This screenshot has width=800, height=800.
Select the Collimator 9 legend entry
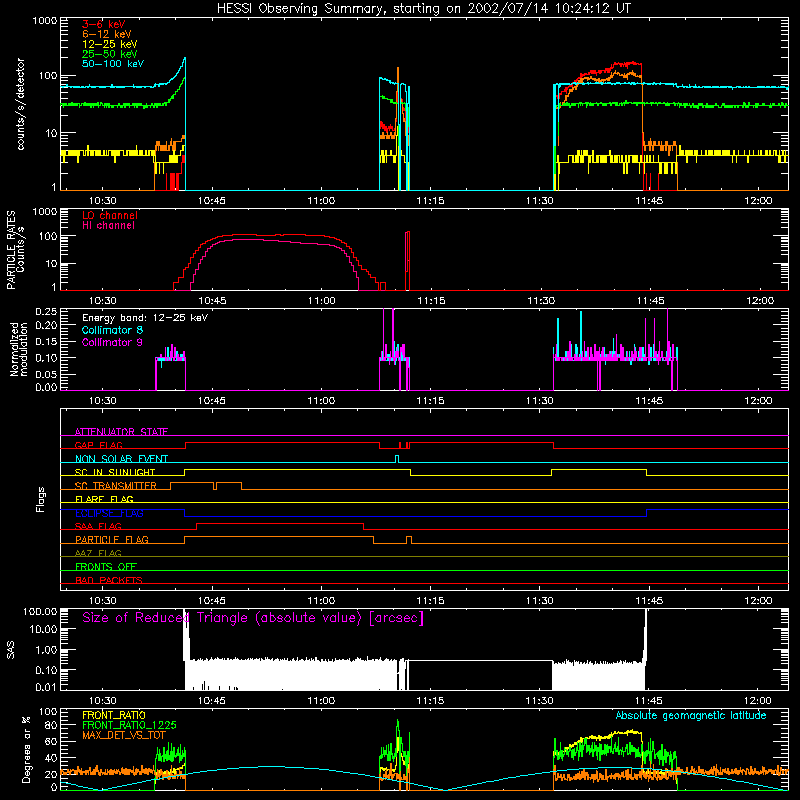112,342
